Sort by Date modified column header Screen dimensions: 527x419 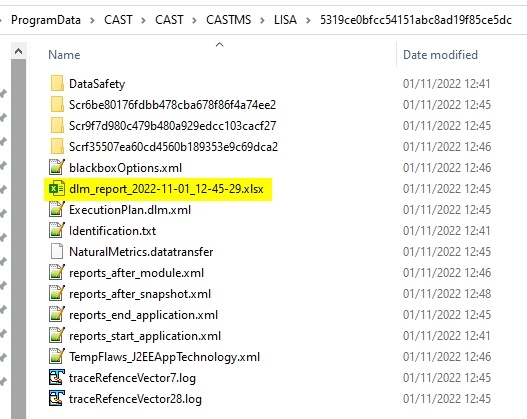pos(440,55)
